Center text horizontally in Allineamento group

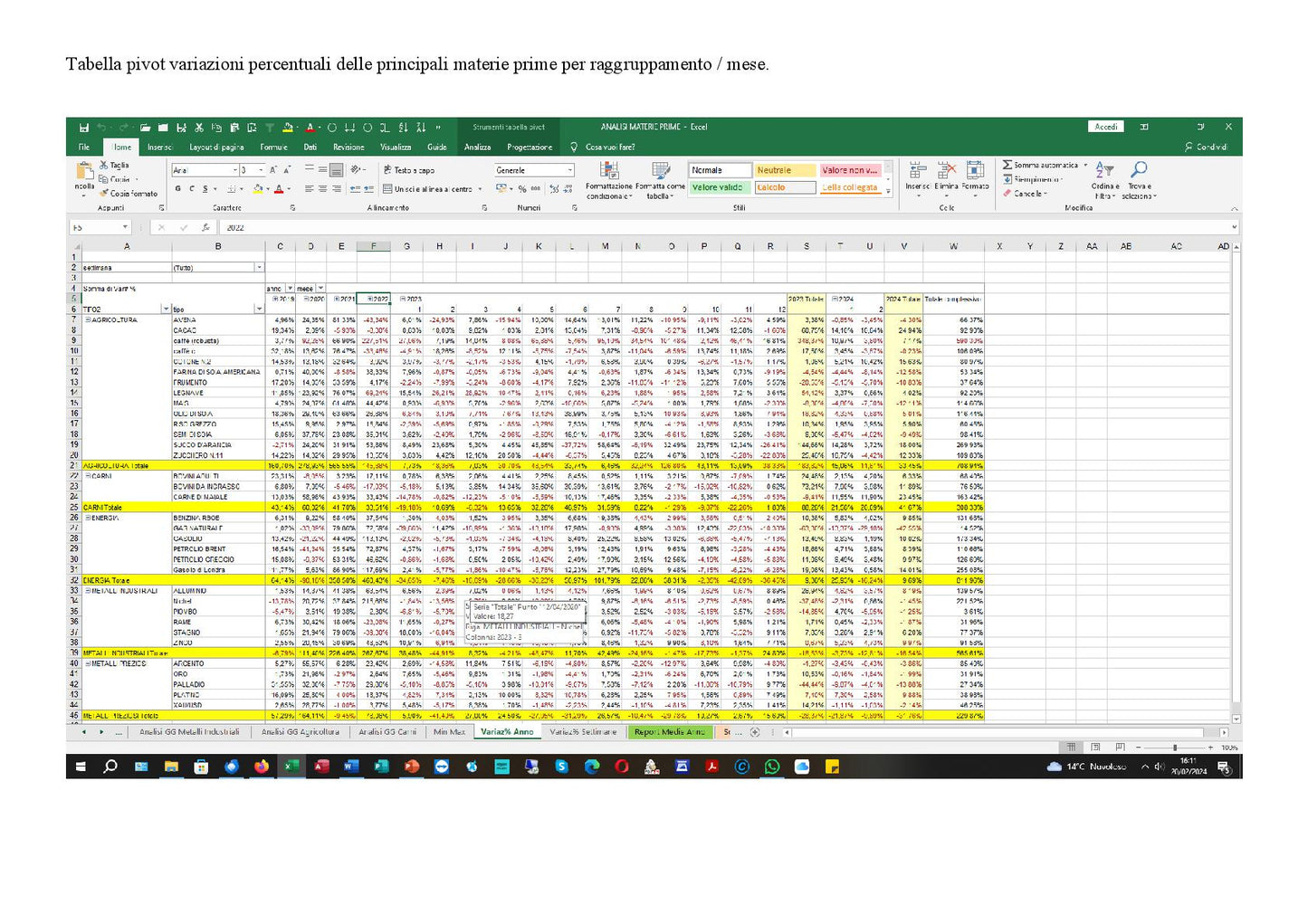click(x=323, y=189)
